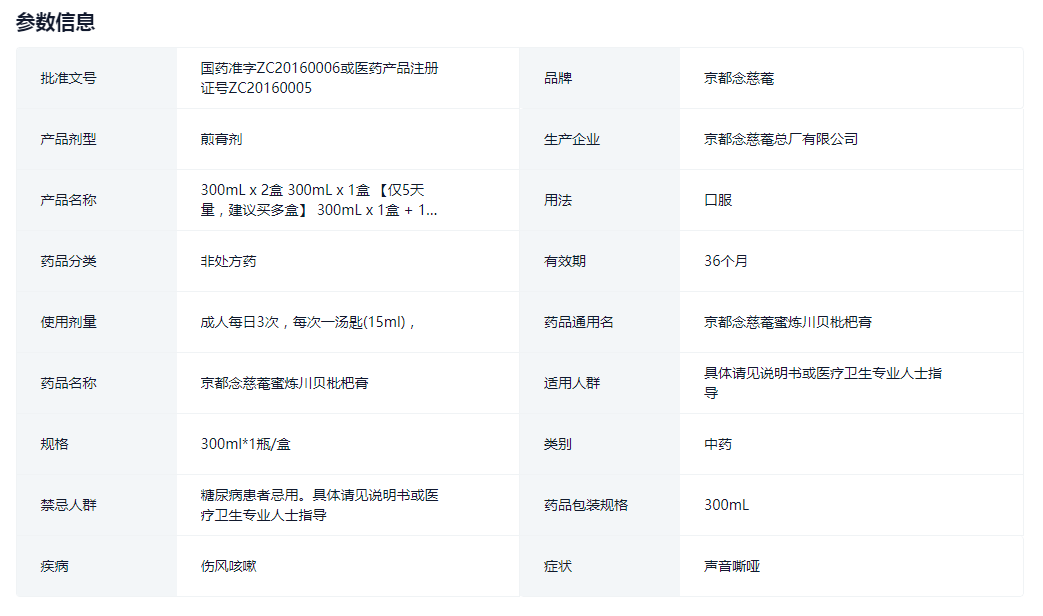Click the brand value 京都念慈菴

(738, 78)
